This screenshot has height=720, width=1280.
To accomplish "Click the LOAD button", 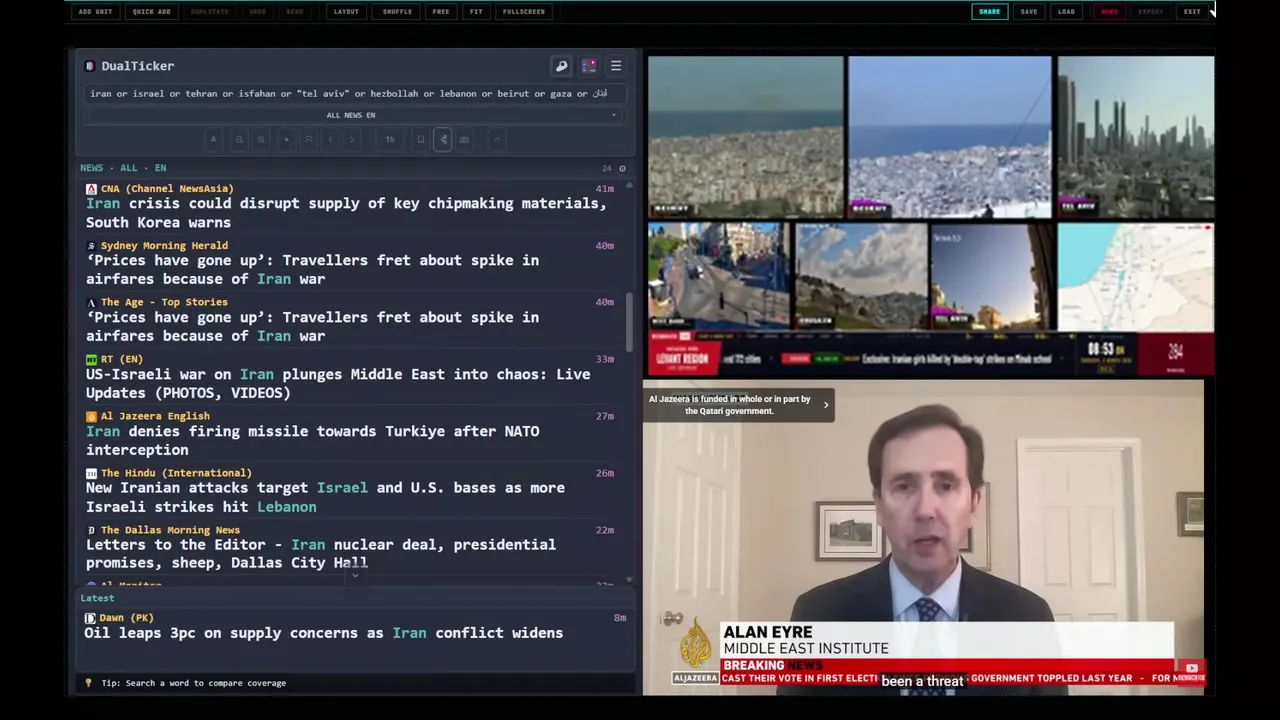I will coord(1066,12).
